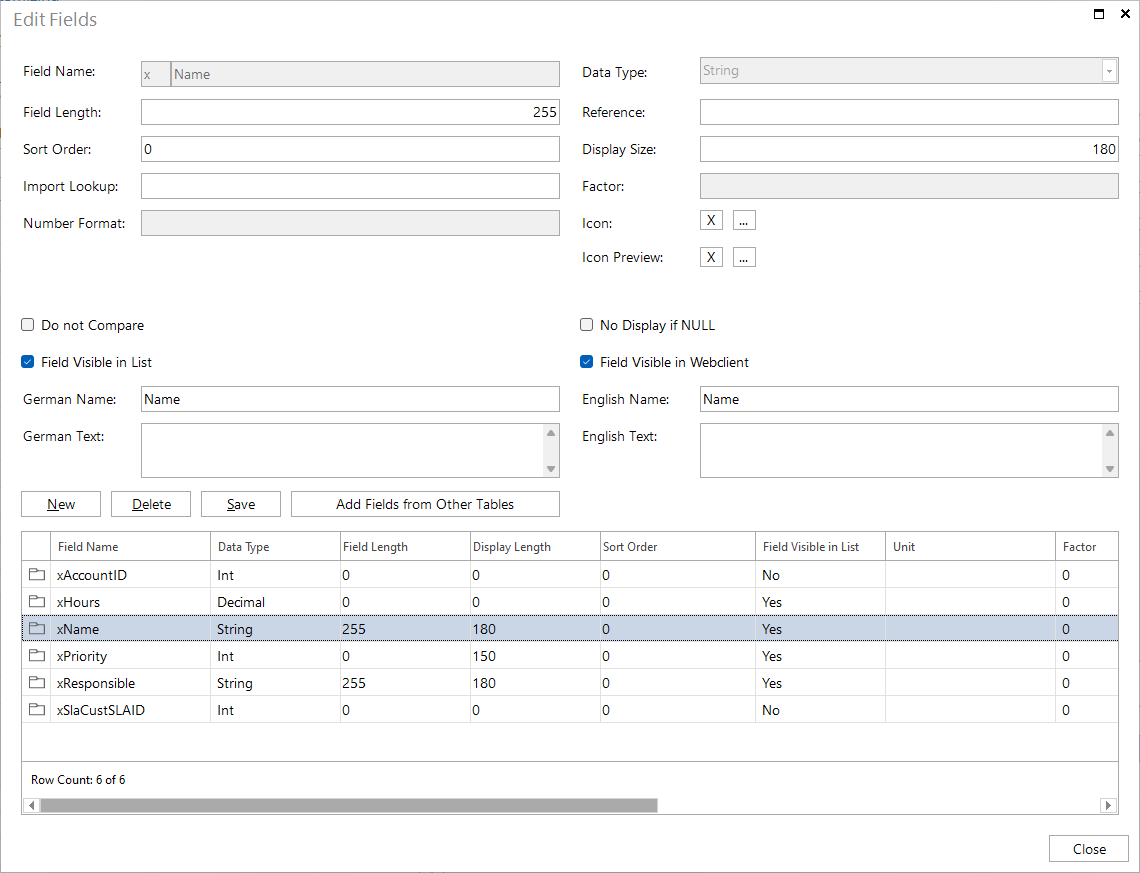Click the Row Count: 6 of 6 text
Screen dimensions: 1140x873
tap(78, 779)
